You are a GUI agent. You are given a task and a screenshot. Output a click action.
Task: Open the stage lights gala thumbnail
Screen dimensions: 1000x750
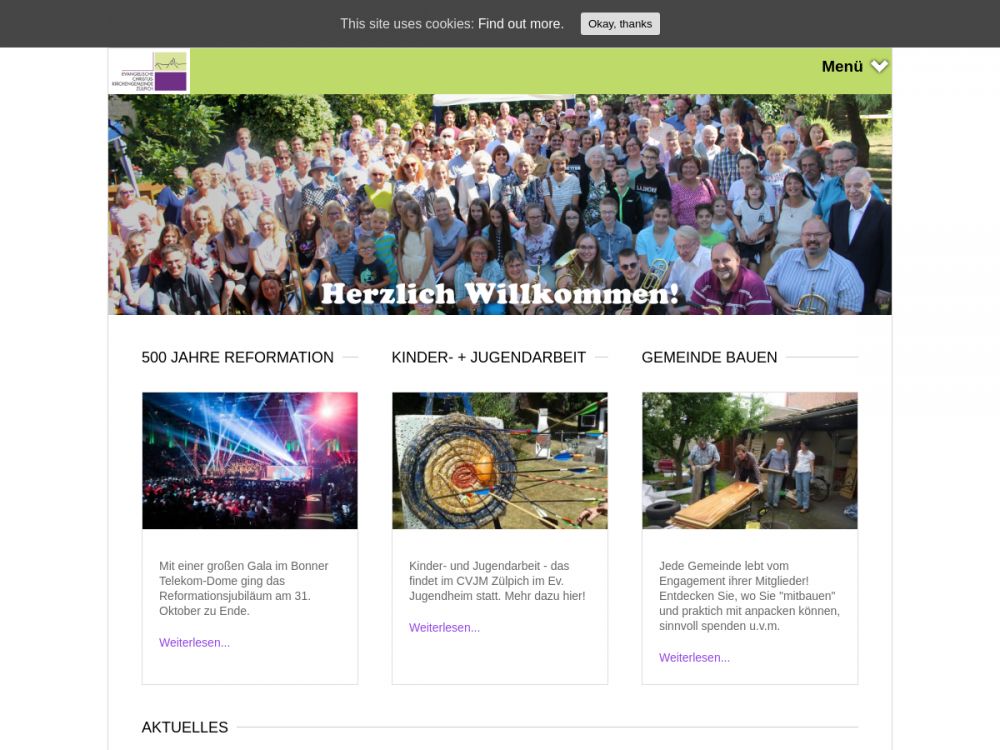pyautogui.click(x=250, y=460)
